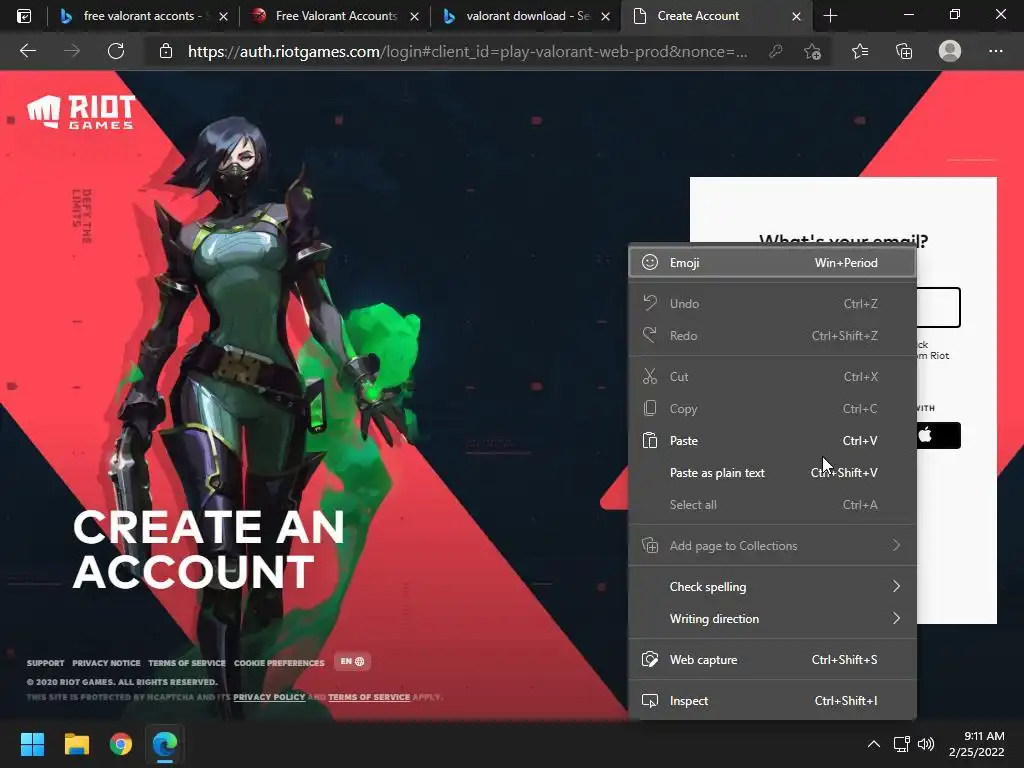1024x768 pixels.
Task: Reload the page with the Refresh icon
Action: [116, 51]
